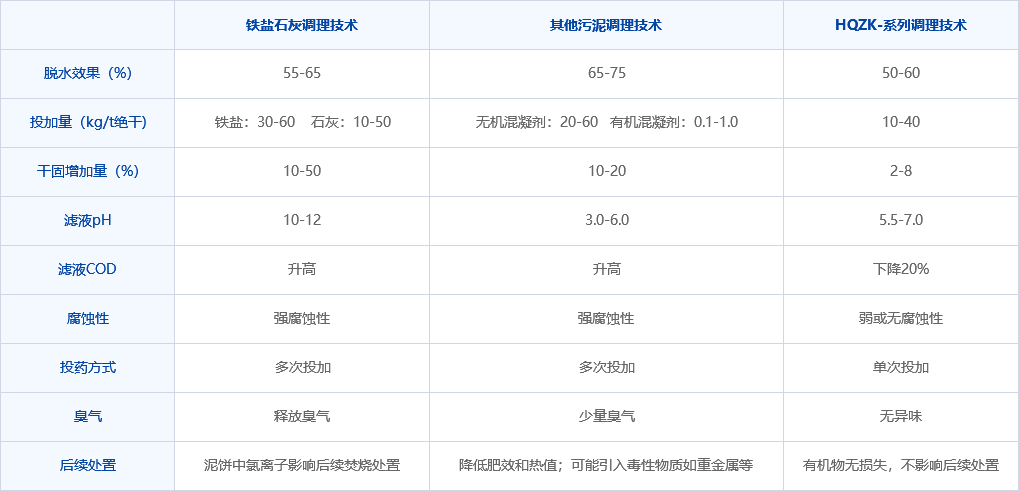
Task: Click the 无机混凝剂：20-60 dosage cell
Action: (x=606, y=122)
